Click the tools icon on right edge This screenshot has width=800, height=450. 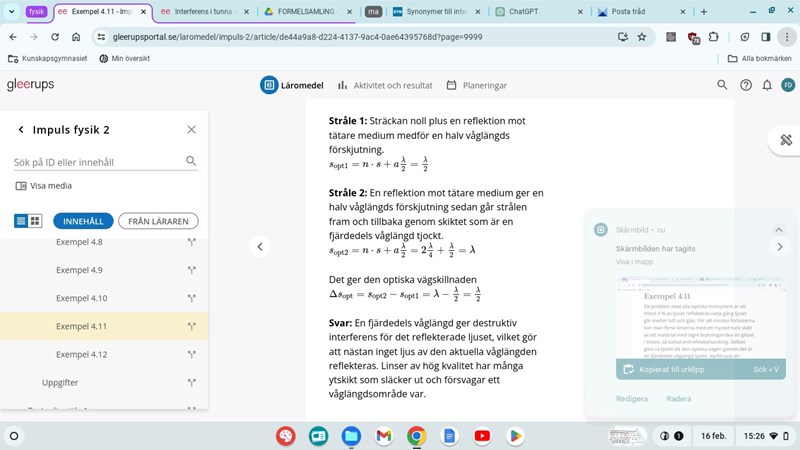point(786,140)
